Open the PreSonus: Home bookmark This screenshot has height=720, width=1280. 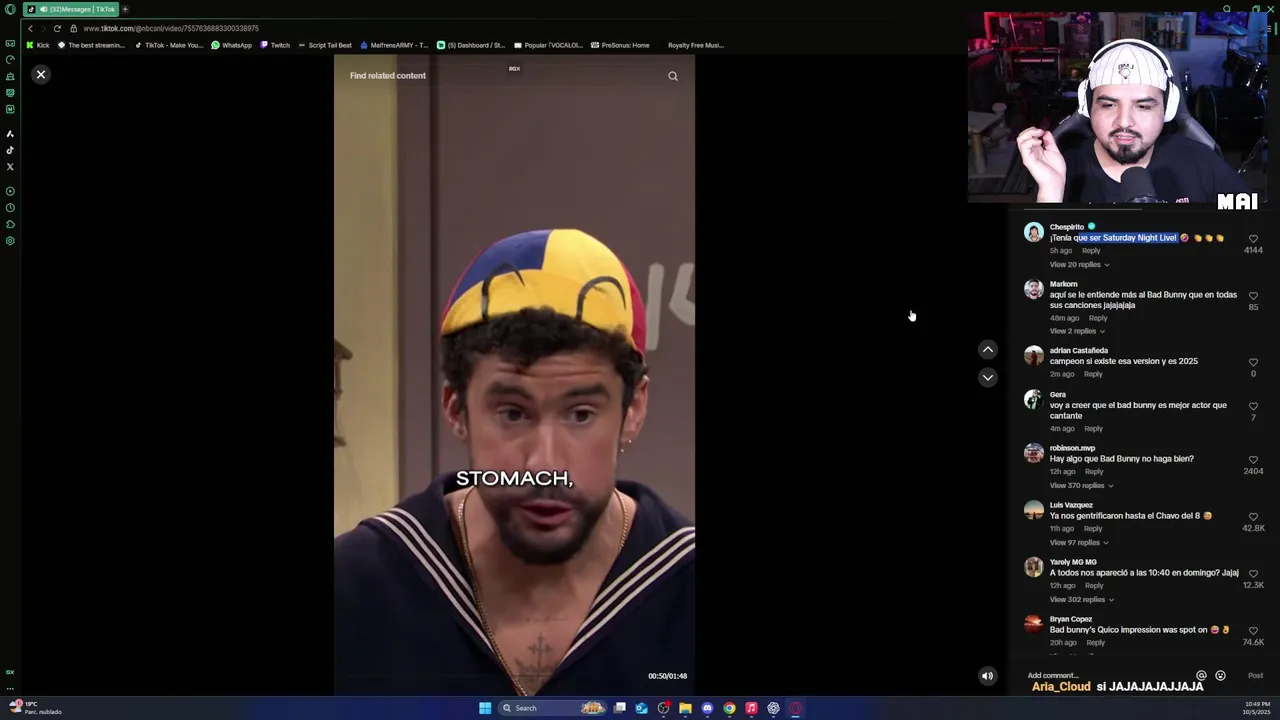pyautogui.click(x=620, y=45)
